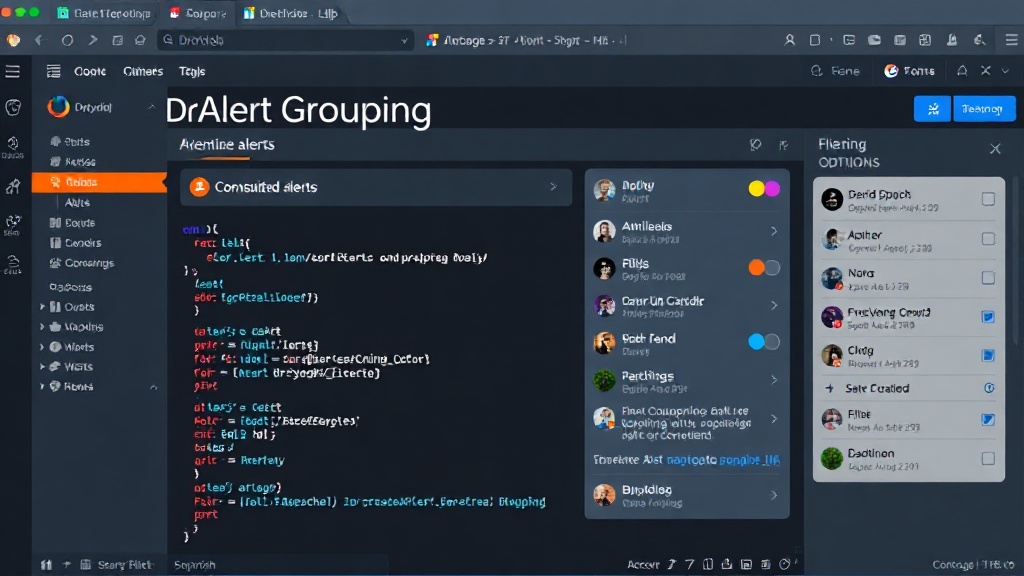Open the Cimers menu
The width and height of the screenshot is (1024, 576).
point(143,71)
